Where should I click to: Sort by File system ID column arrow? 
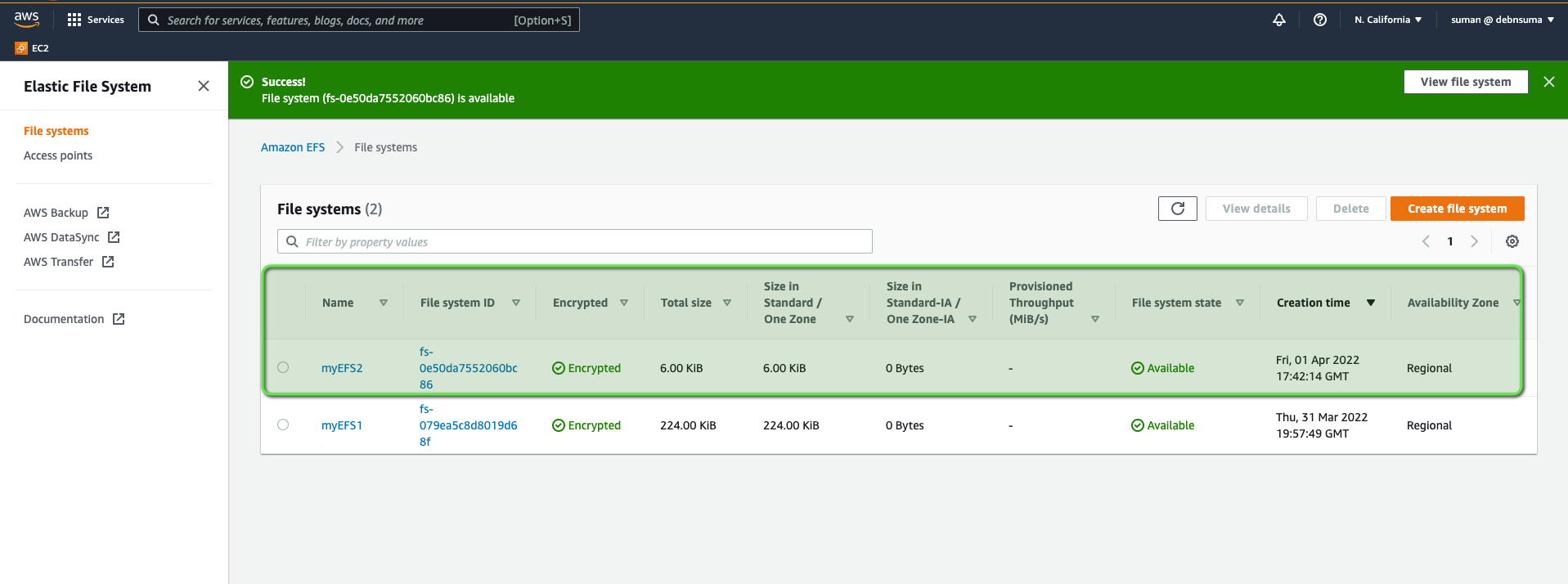[x=516, y=303]
